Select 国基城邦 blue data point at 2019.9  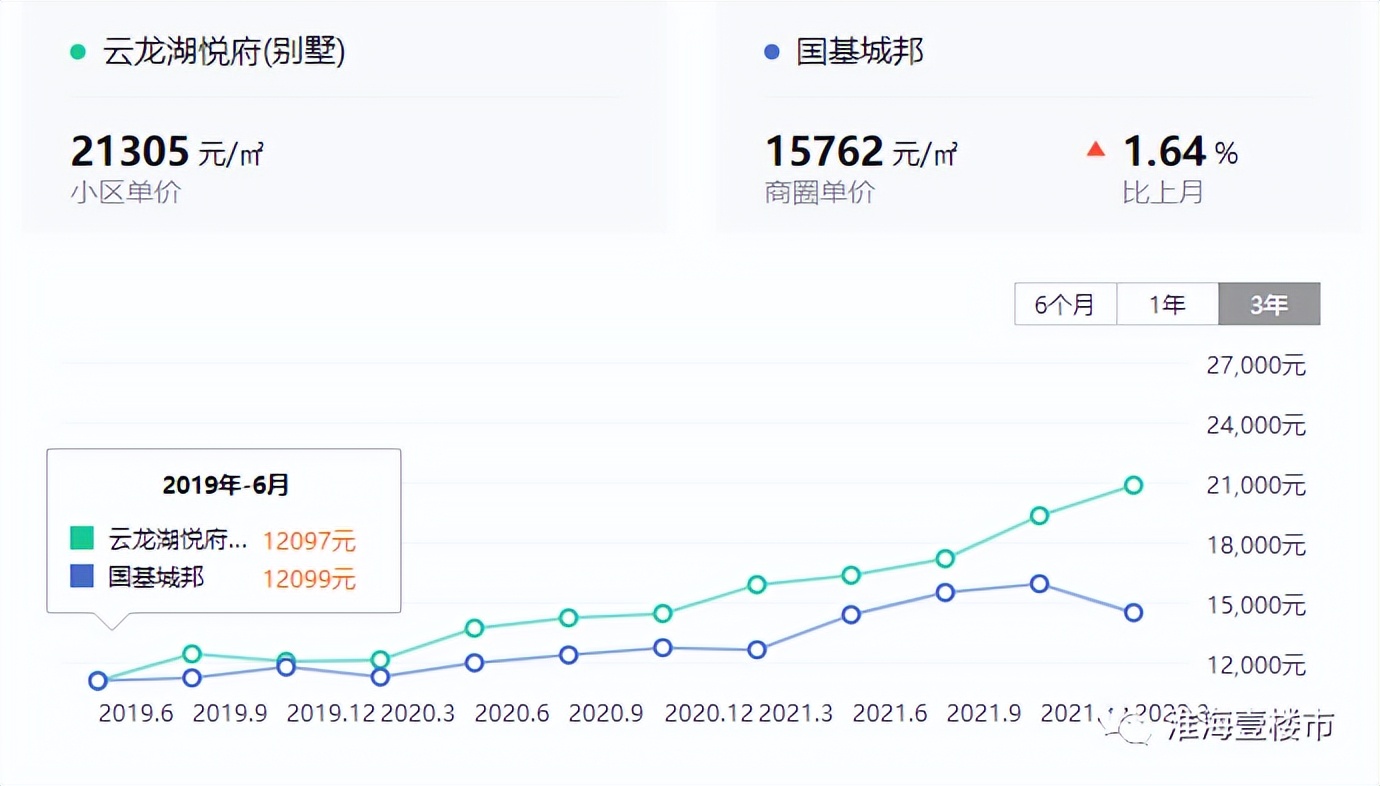pos(192,678)
